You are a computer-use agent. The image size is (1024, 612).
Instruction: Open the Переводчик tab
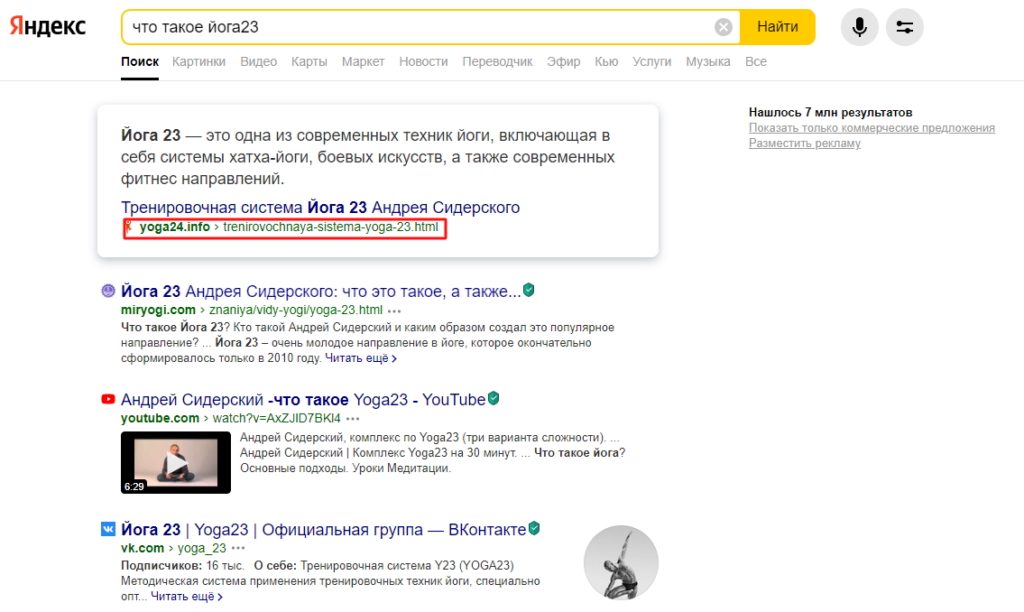point(497,61)
